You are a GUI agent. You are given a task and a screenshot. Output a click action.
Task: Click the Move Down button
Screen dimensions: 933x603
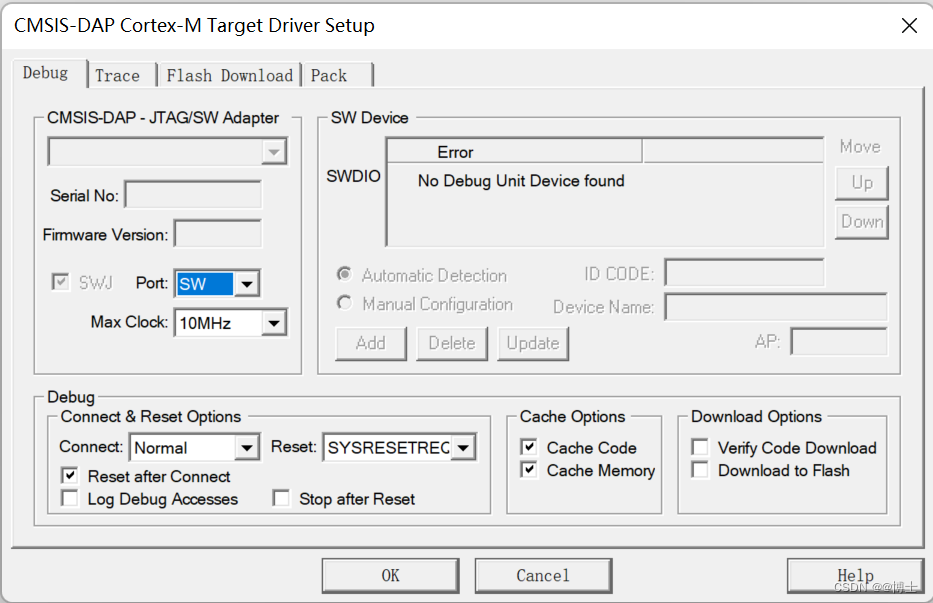862,222
